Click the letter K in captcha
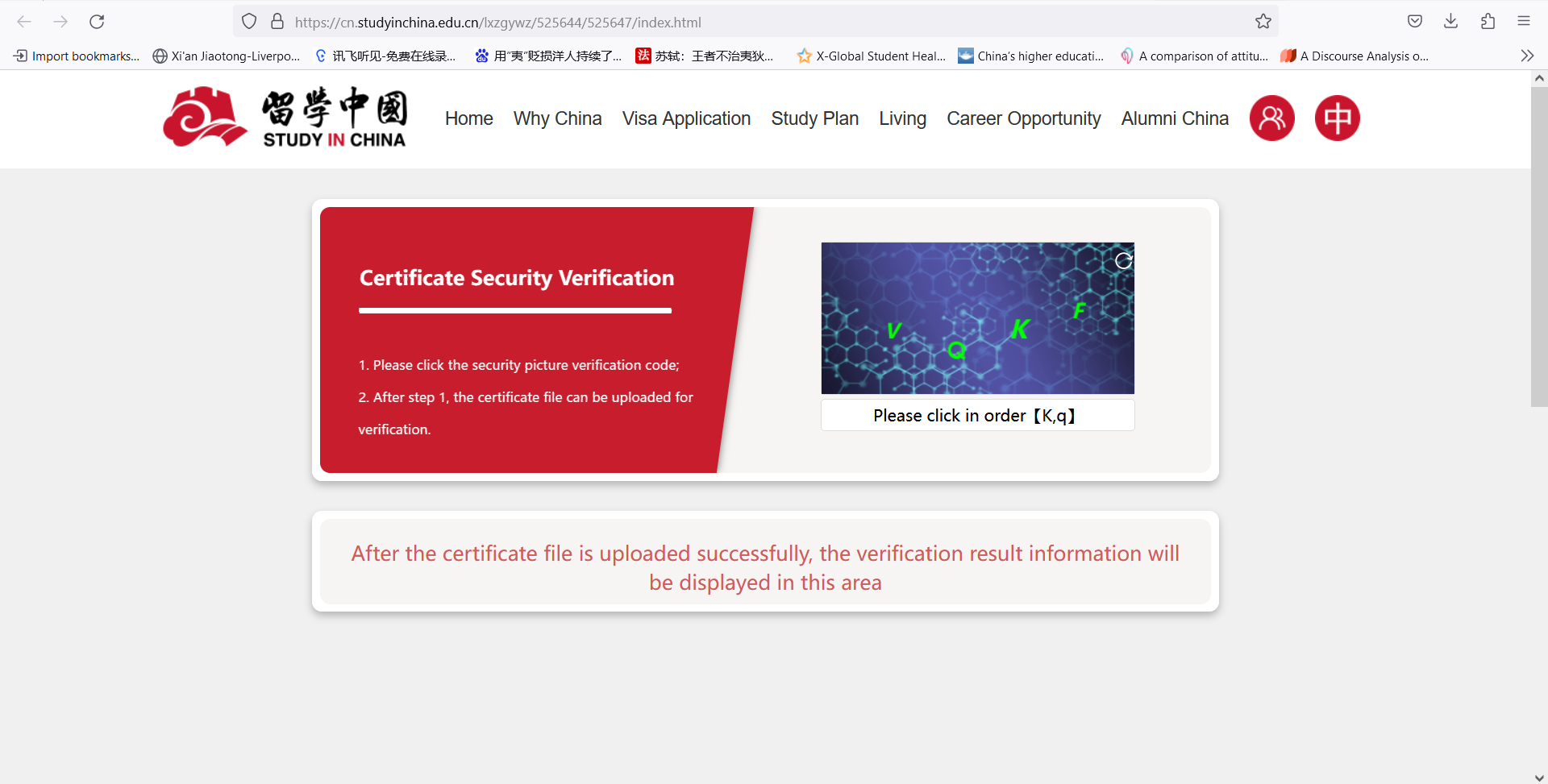 1020,329
